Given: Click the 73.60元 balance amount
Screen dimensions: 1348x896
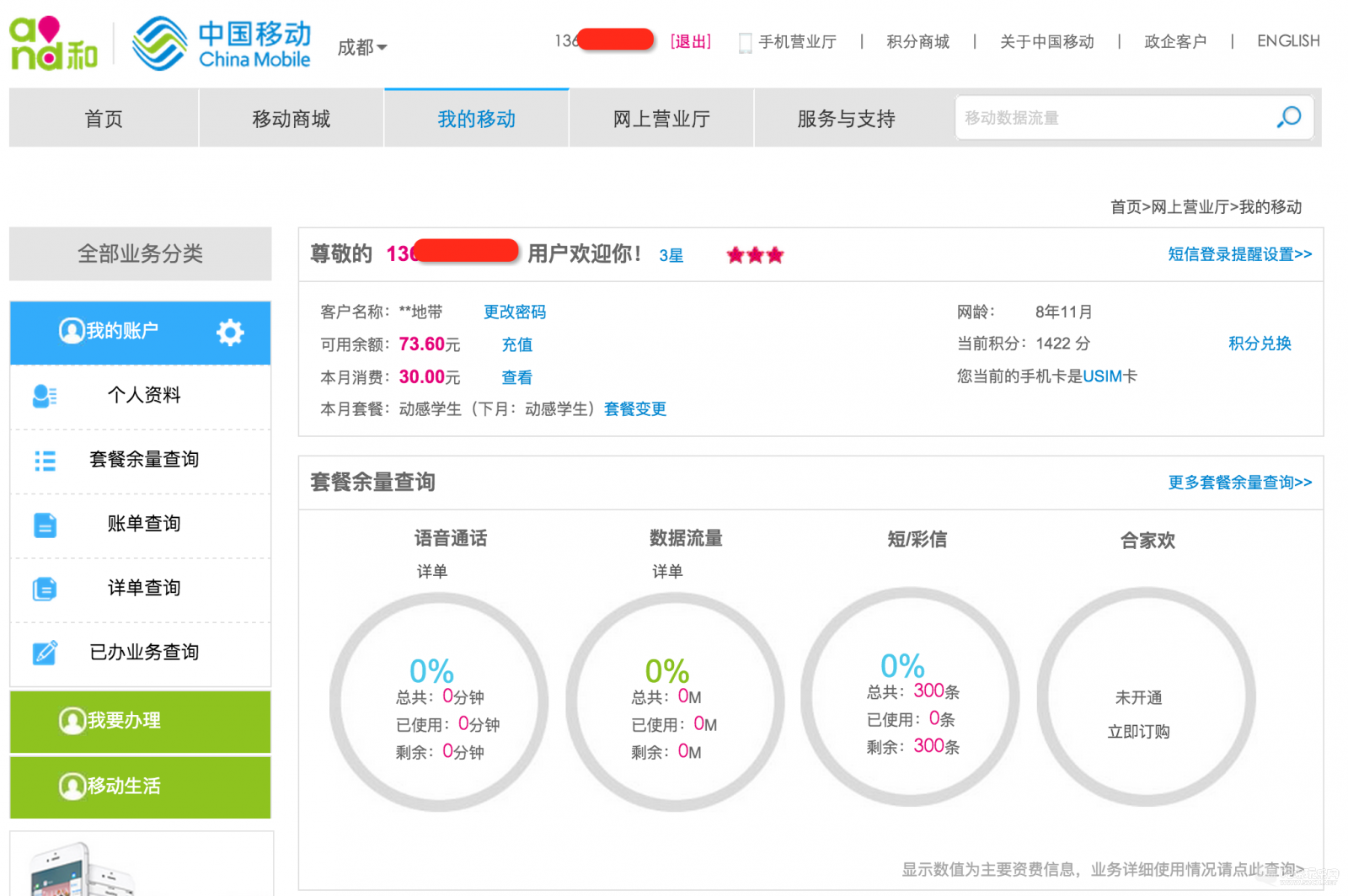Looking at the screenshot, I should click(x=430, y=344).
